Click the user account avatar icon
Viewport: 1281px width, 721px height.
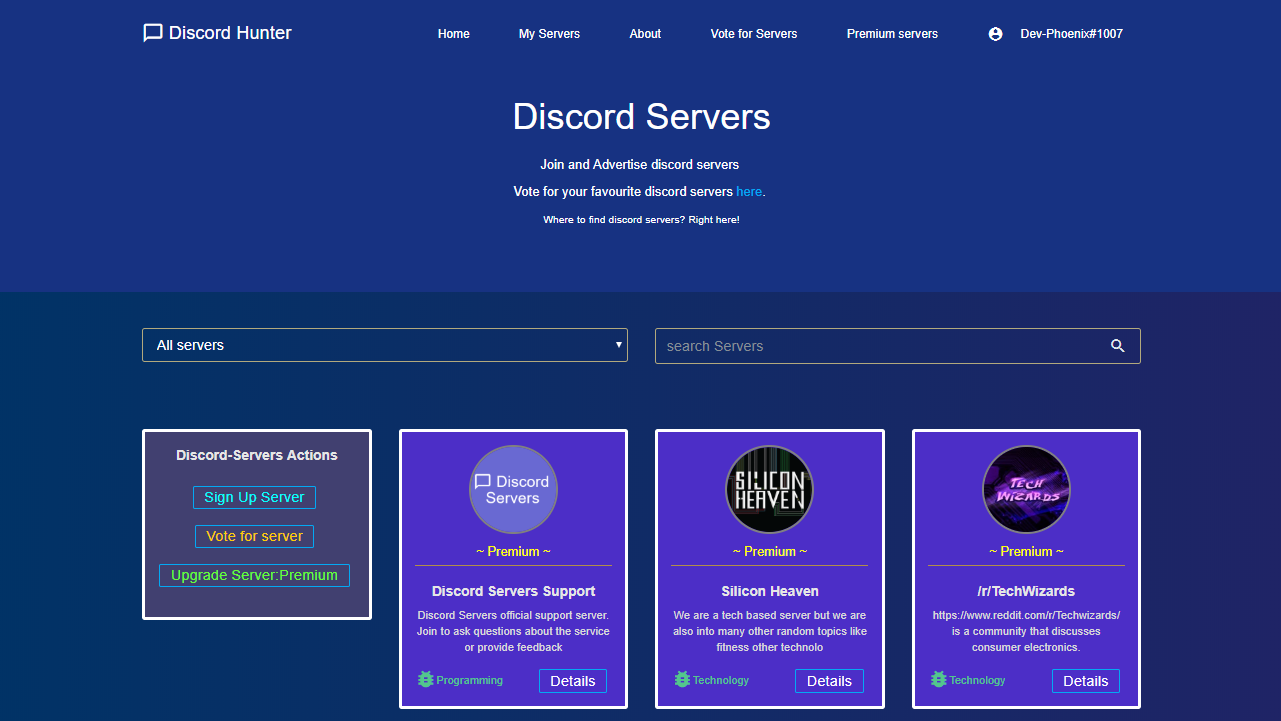pyautogui.click(x=995, y=34)
